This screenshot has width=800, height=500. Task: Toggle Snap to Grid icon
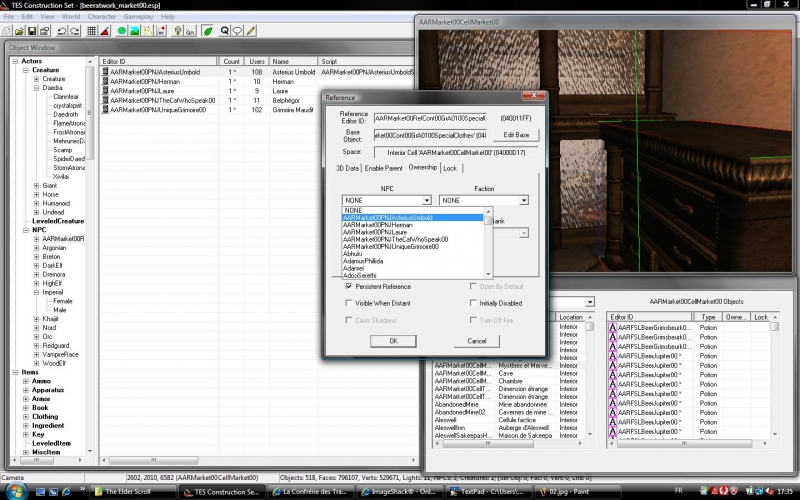[x=91, y=31]
